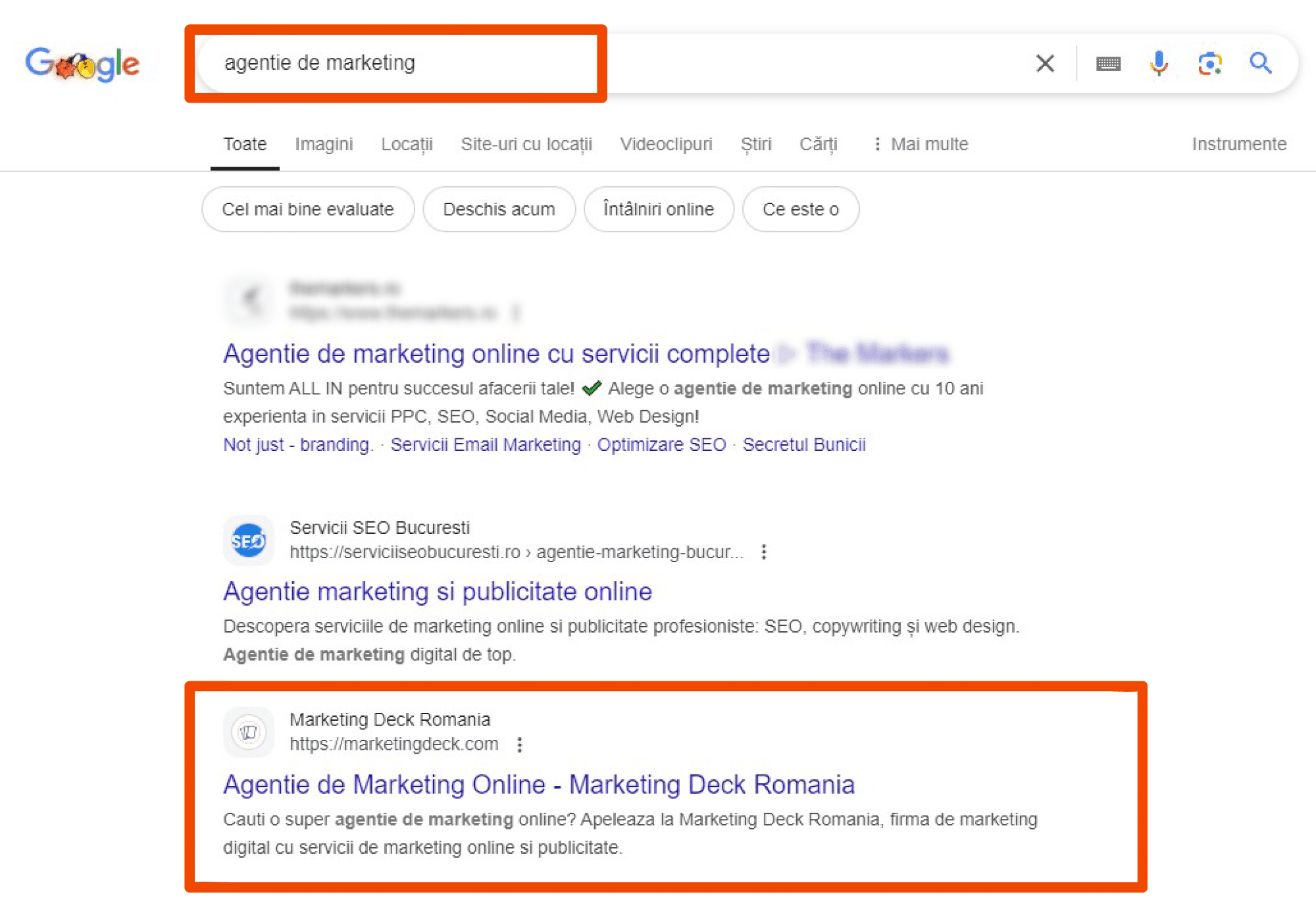Open the Optimizare SEO sitelink
This screenshot has height=911, width=1316.
coord(661,445)
